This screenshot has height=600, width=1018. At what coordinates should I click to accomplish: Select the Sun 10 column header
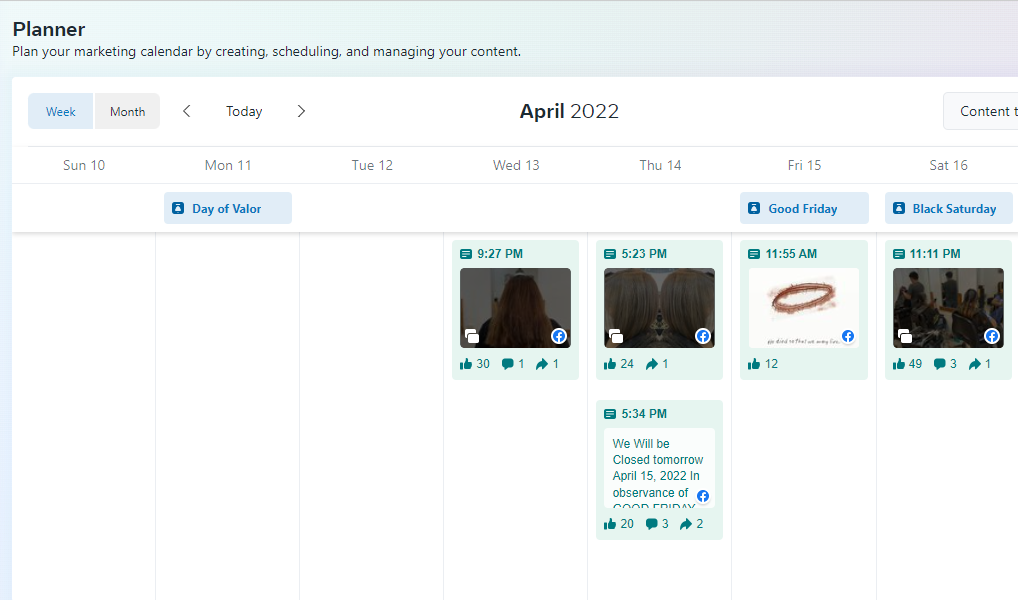(x=84, y=165)
